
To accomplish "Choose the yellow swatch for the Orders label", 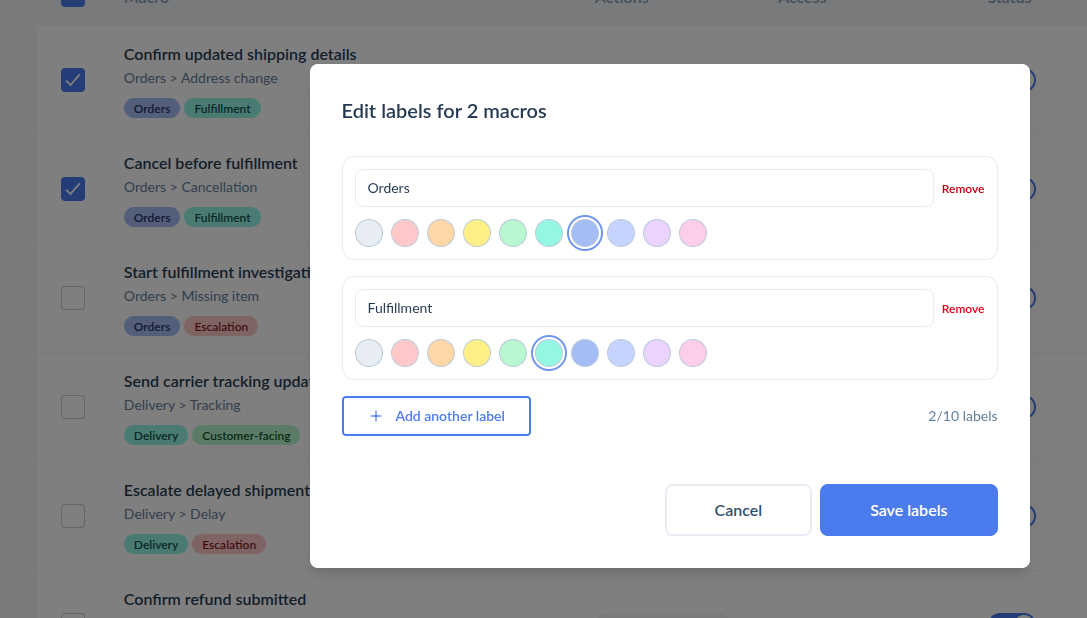I will (x=477, y=233).
